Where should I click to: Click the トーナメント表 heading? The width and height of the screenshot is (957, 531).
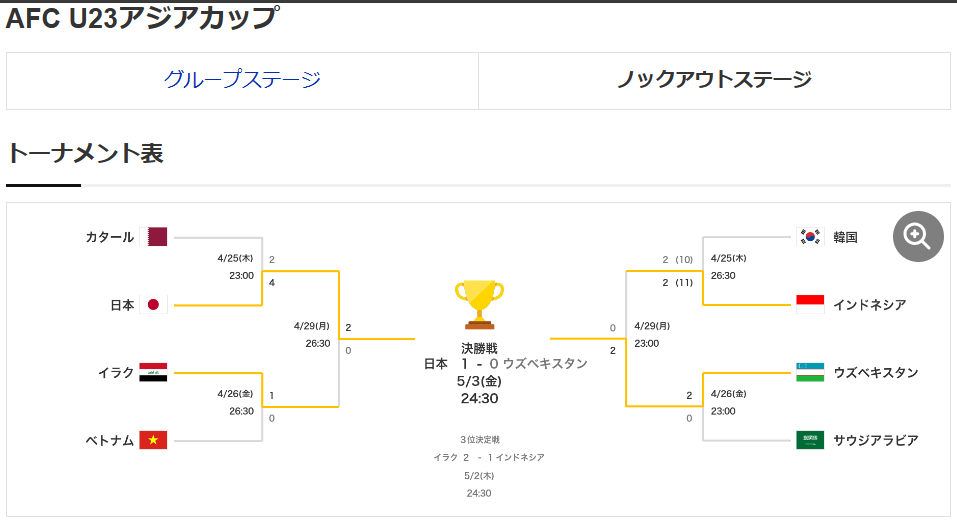[85, 153]
